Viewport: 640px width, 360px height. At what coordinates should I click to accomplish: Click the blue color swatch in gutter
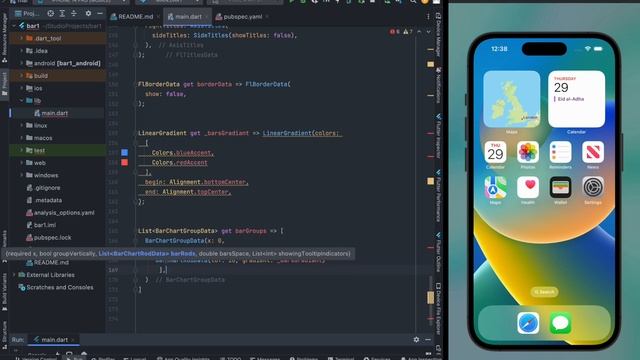(x=124, y=152)
